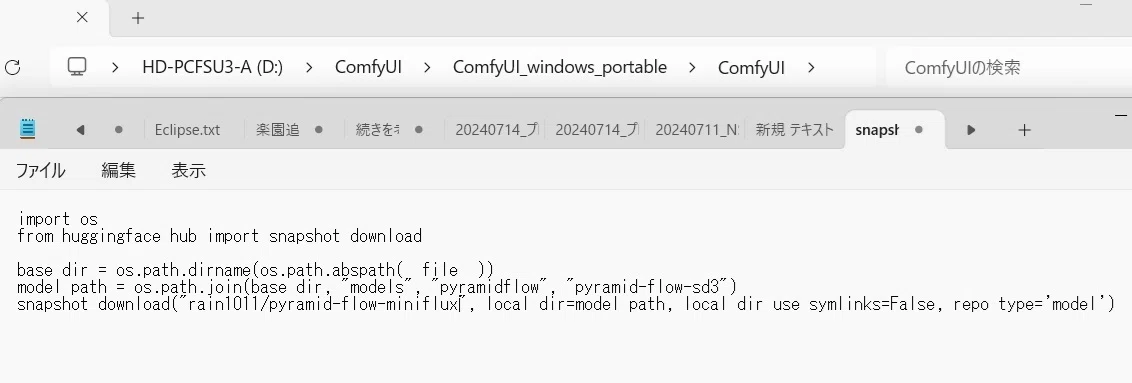Screen dimensions: 1132x383
Task: Click the This PC monitor icon
Action: pyautogui.click(x=77, y=67)
